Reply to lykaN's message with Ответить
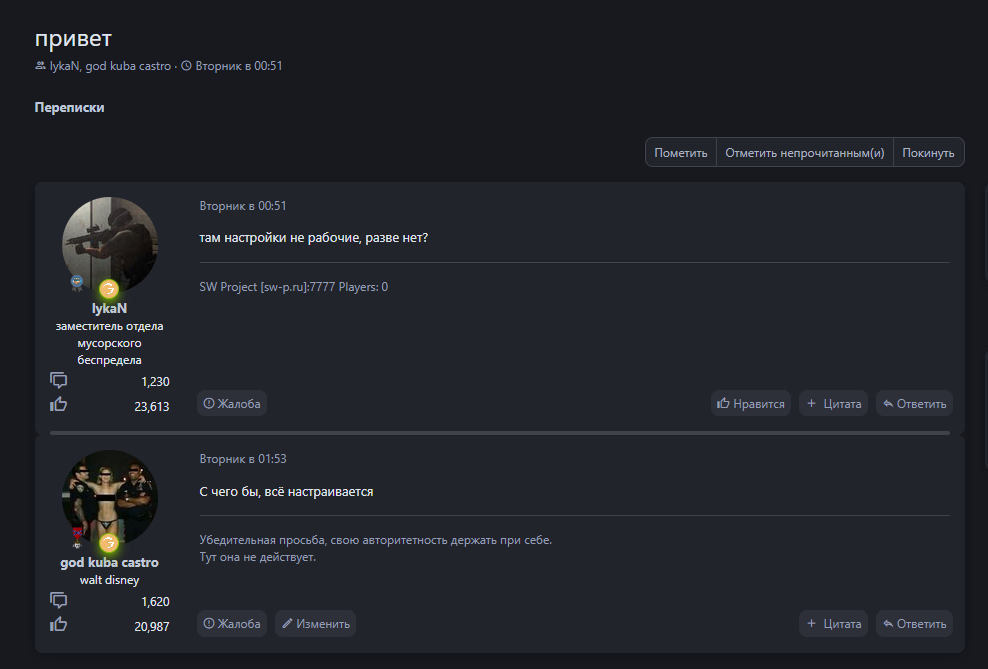 914,404
